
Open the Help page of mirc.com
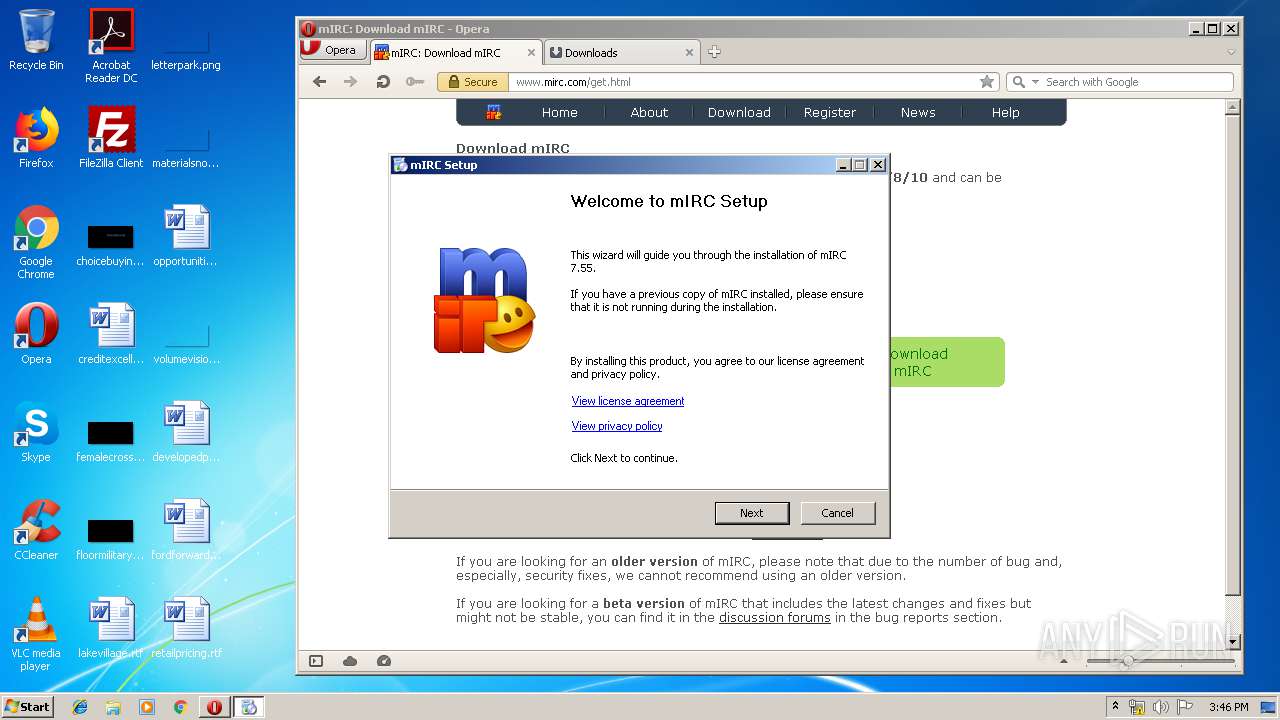(1006, 112)
